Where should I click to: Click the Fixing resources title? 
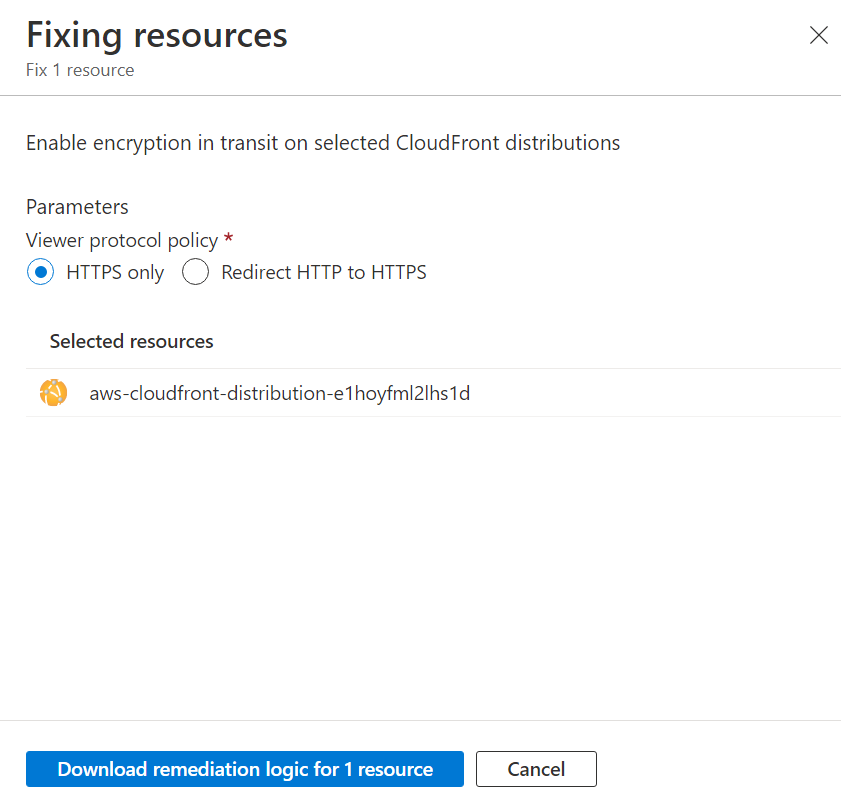[157, 35]
